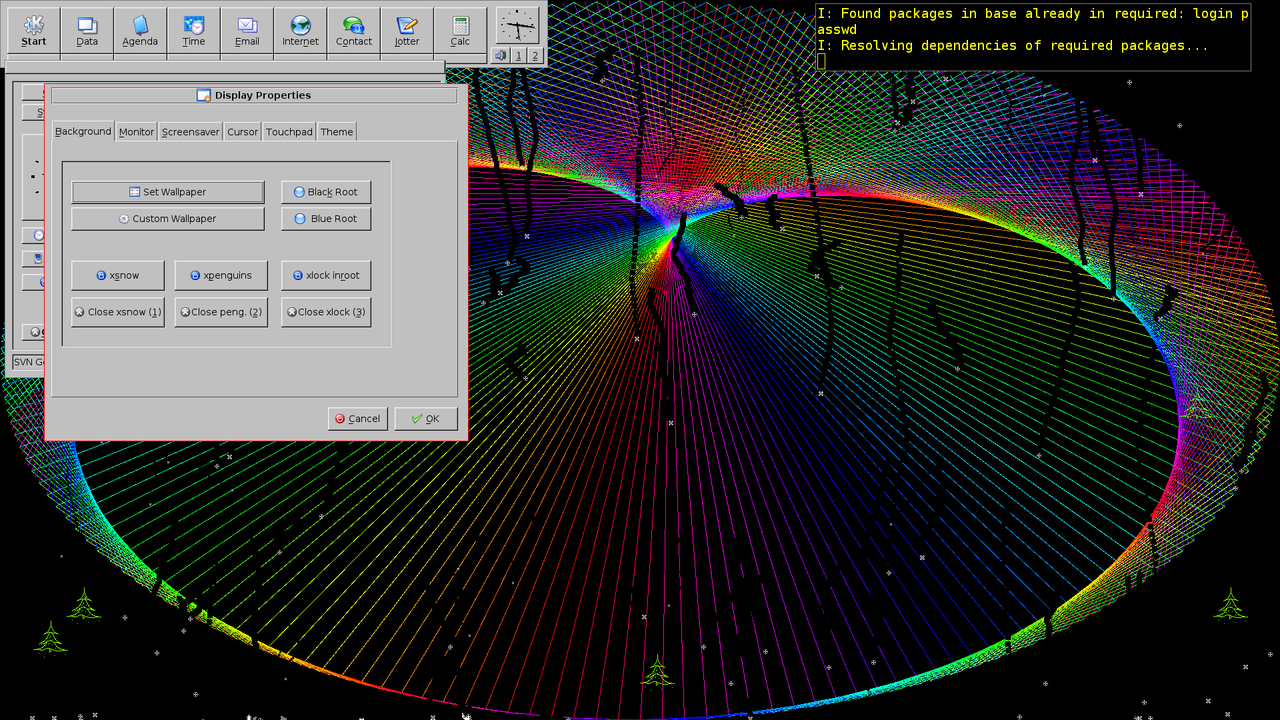Confirm settings with the OK button
Screen dimensions: 1280x720
[x=426, y=418]
